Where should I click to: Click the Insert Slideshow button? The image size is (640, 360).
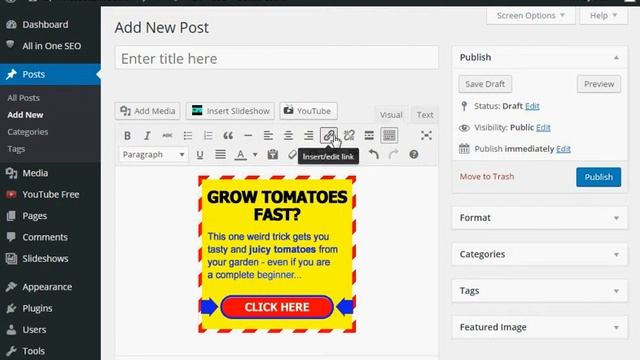230,111
